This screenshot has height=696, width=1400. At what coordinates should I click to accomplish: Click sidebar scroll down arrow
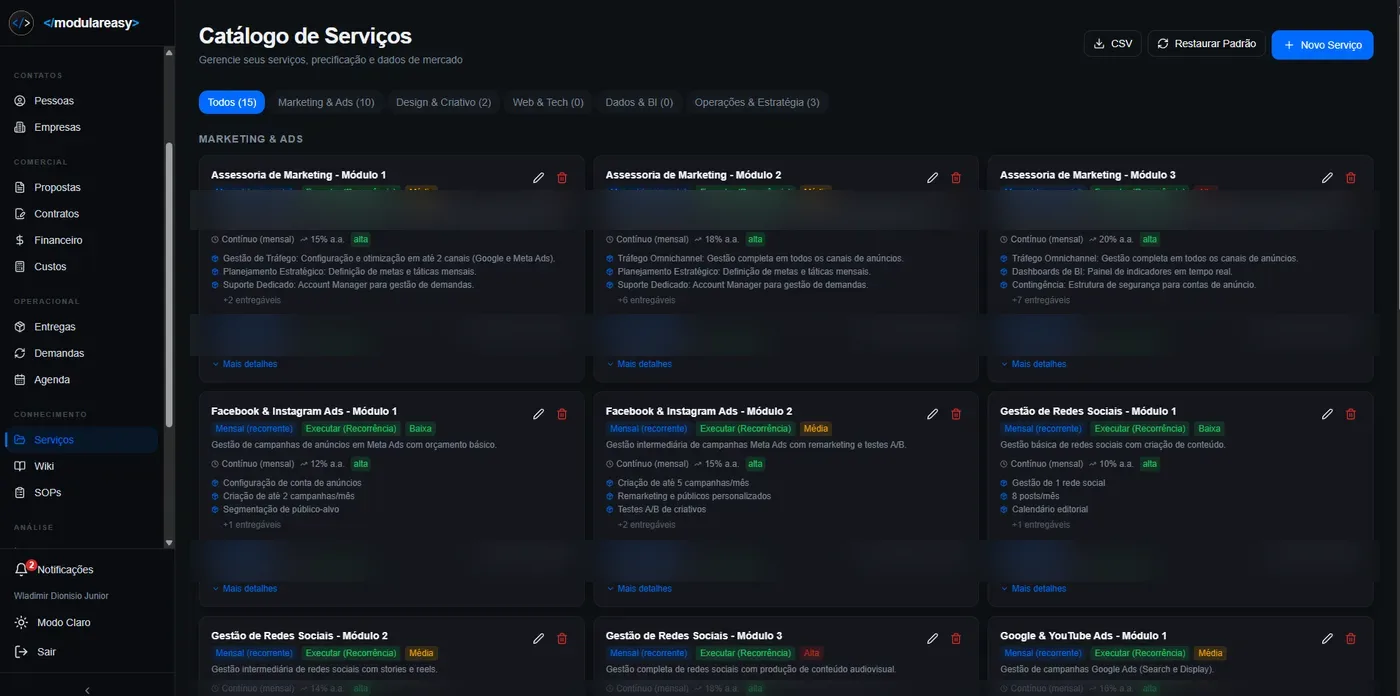pyautogui.click(x=168, y=543)
